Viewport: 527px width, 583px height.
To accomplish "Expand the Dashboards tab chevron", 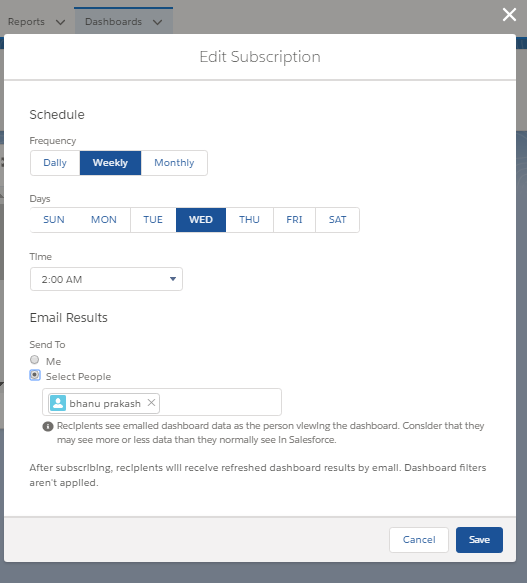I will [x=158, y=22].
